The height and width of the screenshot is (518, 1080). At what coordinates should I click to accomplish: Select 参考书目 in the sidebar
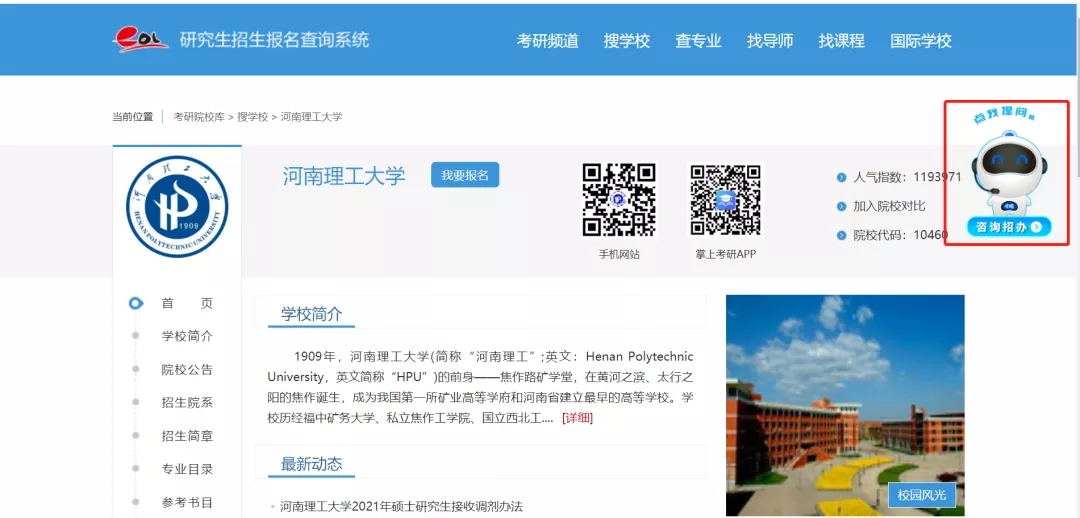[187, 502]
